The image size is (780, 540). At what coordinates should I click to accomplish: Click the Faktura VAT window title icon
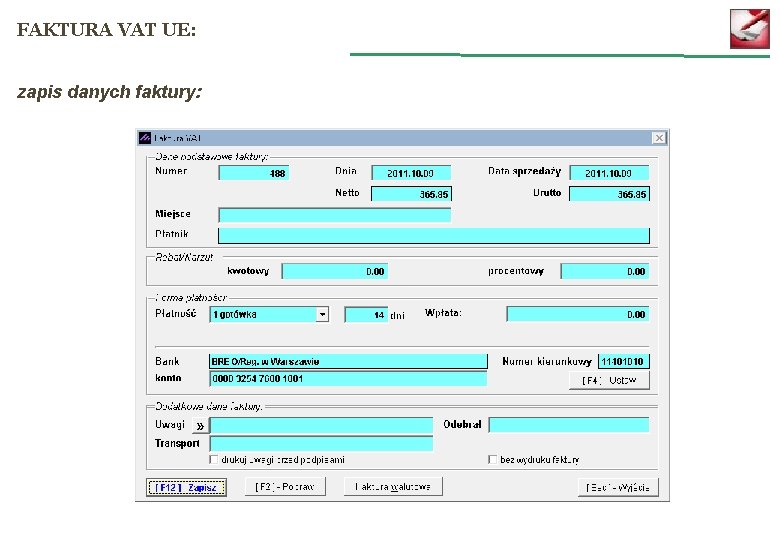coord(145,138)
